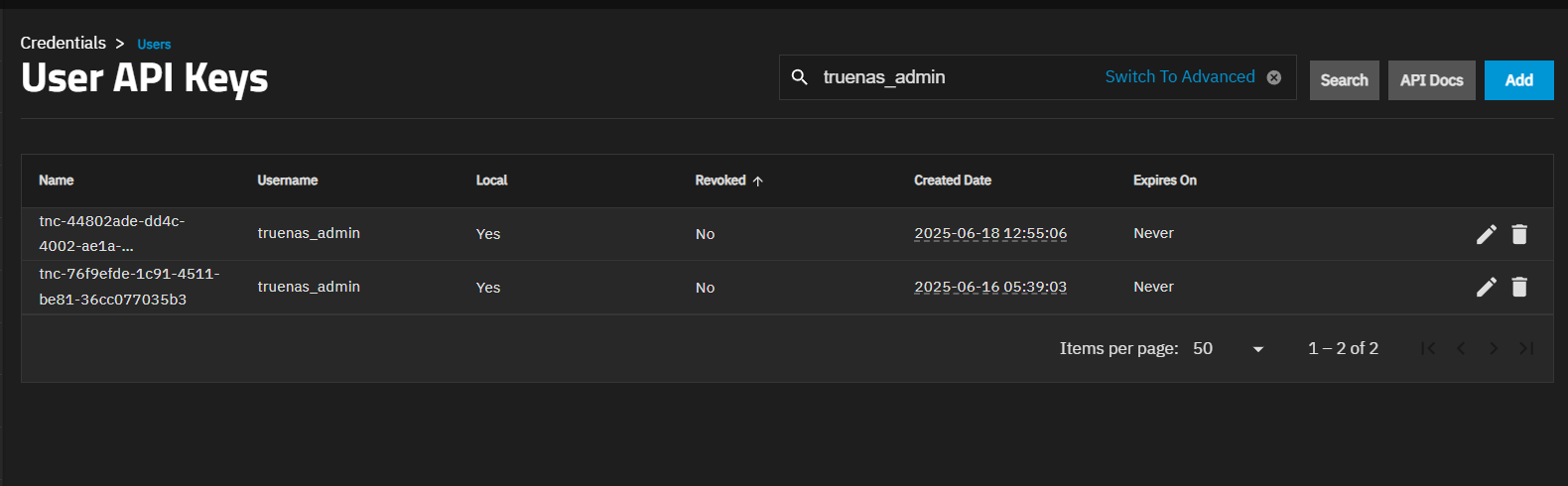Delete the tnc-76f9efde API key
Screen dimensions: 1568x486
(1519, 288)
